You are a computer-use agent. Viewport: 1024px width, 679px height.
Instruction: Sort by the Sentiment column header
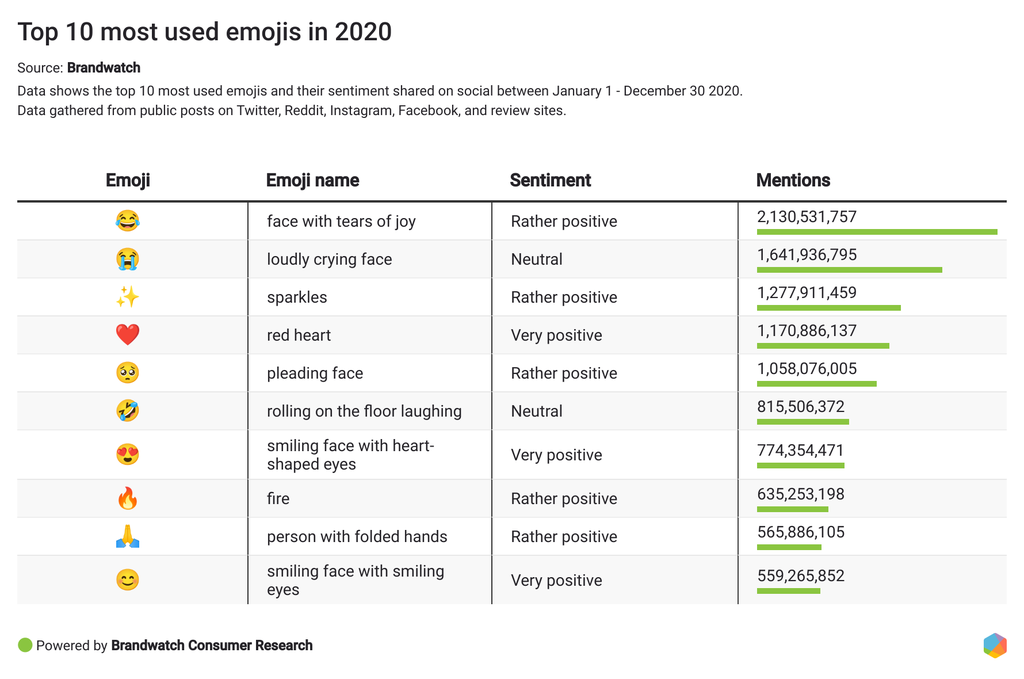(x=550, y=181)
